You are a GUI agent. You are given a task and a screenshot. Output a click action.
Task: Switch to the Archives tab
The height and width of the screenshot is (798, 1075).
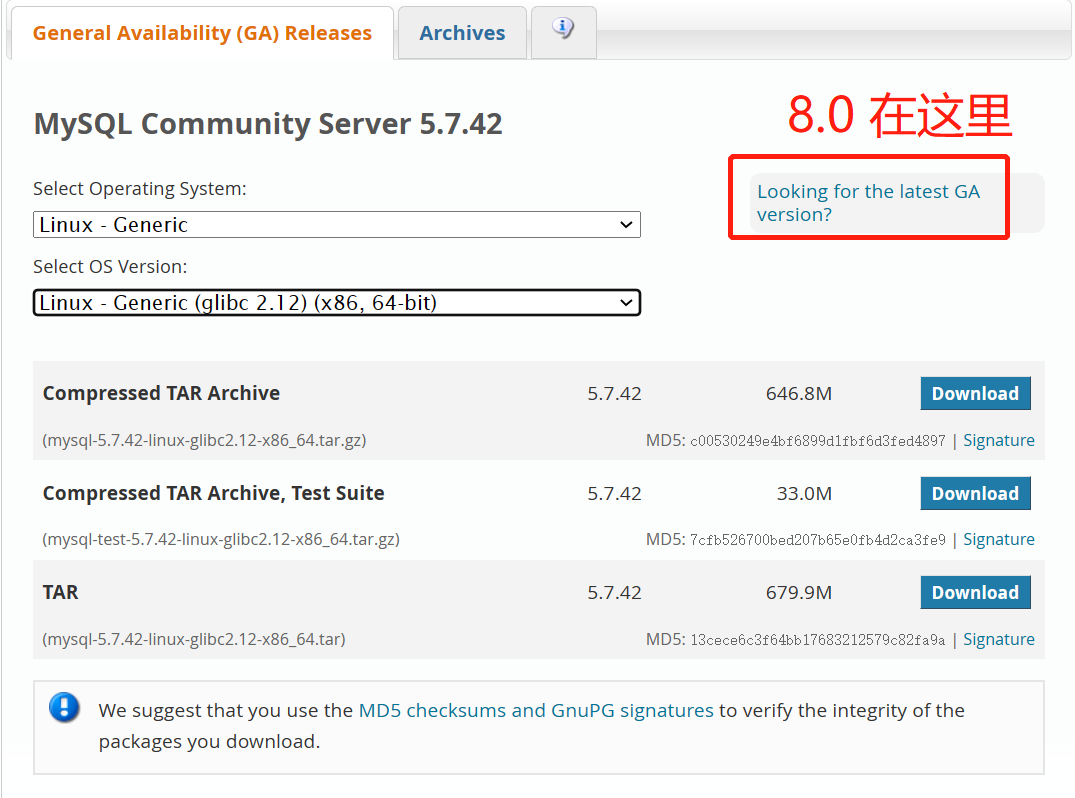click(x=462, y=33)
